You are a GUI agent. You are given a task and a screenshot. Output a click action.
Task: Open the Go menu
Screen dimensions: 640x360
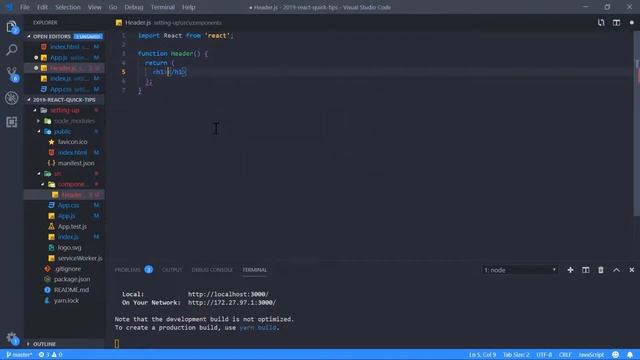113,7
